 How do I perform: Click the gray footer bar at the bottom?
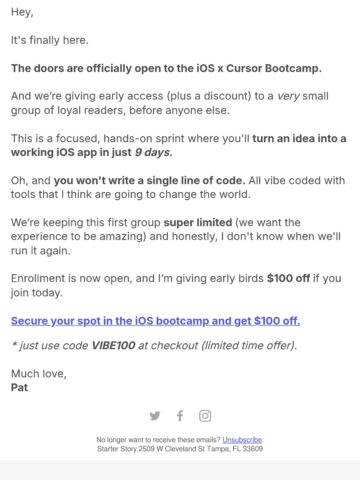[180, 470]
